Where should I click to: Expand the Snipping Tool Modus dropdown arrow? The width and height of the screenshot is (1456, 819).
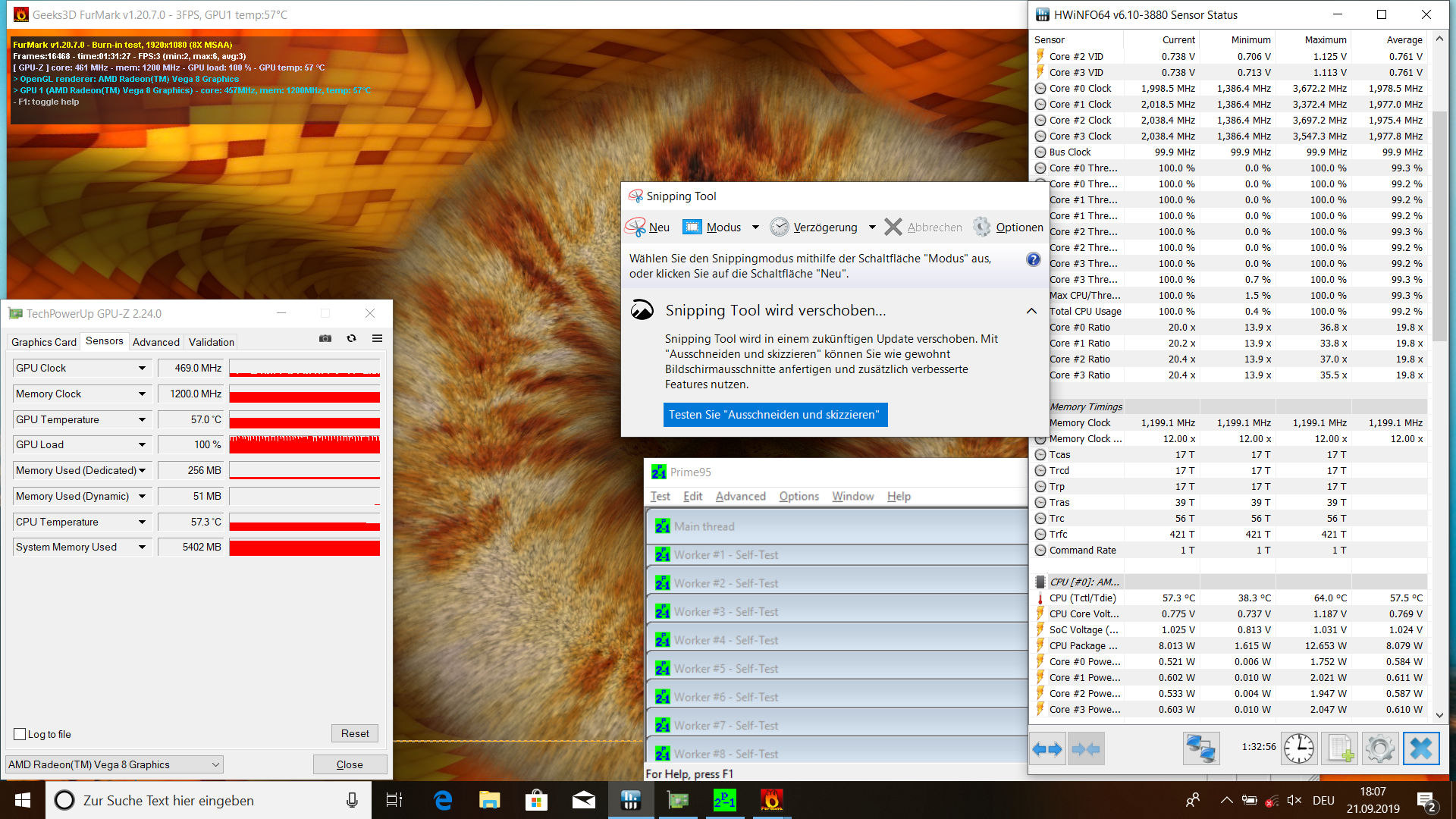[755, 227]
